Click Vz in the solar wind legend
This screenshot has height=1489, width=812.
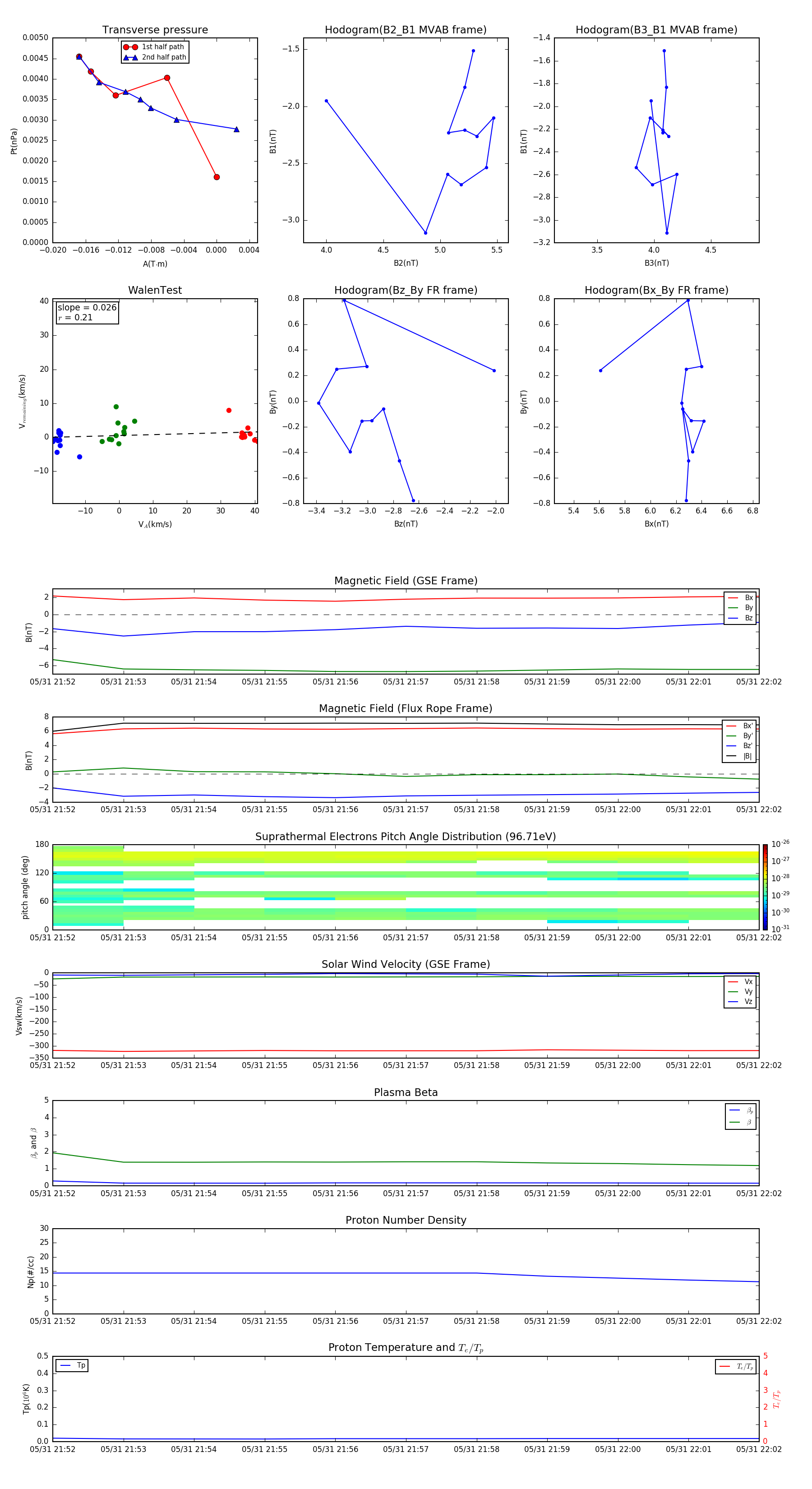740,1002
